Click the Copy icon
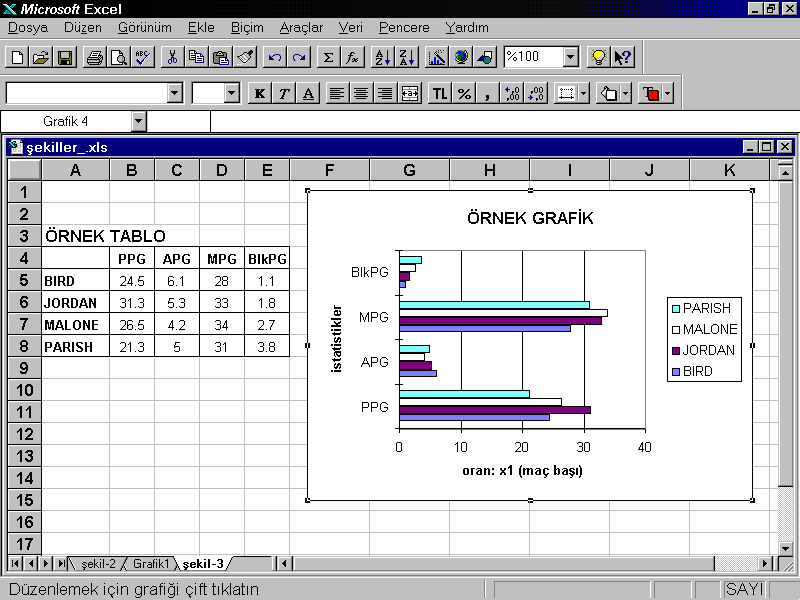The image size is (800, 600). [x=196, y=57]
